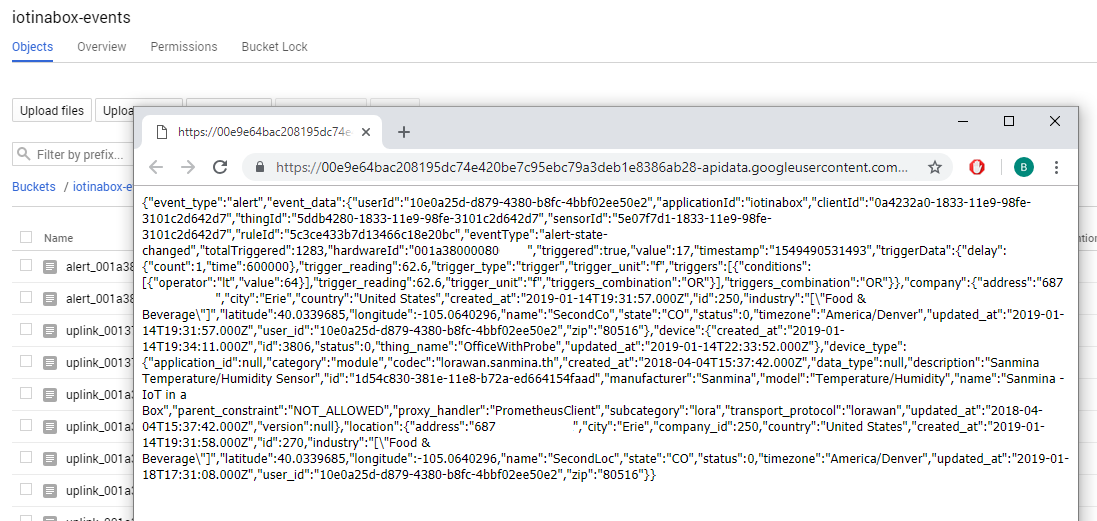Viewport: 1097px width, 521px height.
Task: Click the forward navigation arrow in Chrome
Action: point(187,167)
